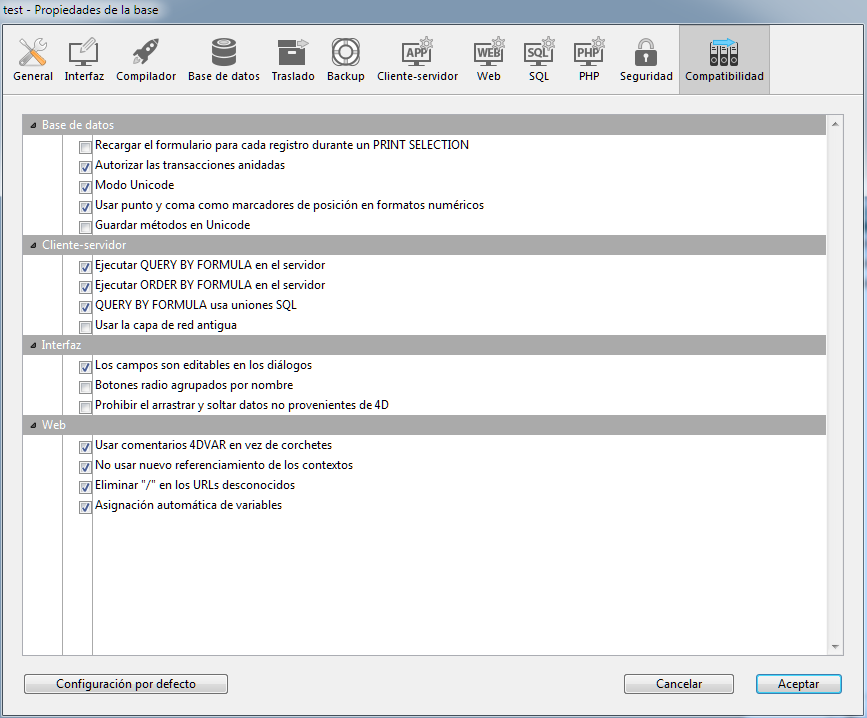Click the list scrollbar up arrow

(x=835, y=124)
